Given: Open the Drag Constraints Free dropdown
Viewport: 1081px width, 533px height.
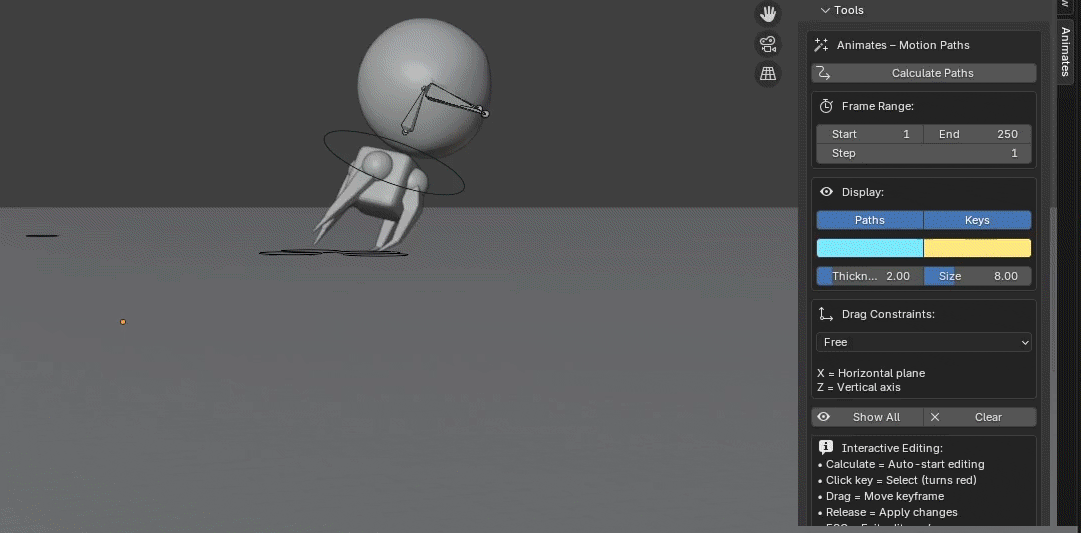Looking at the screenshot, I should coord(923,342).
